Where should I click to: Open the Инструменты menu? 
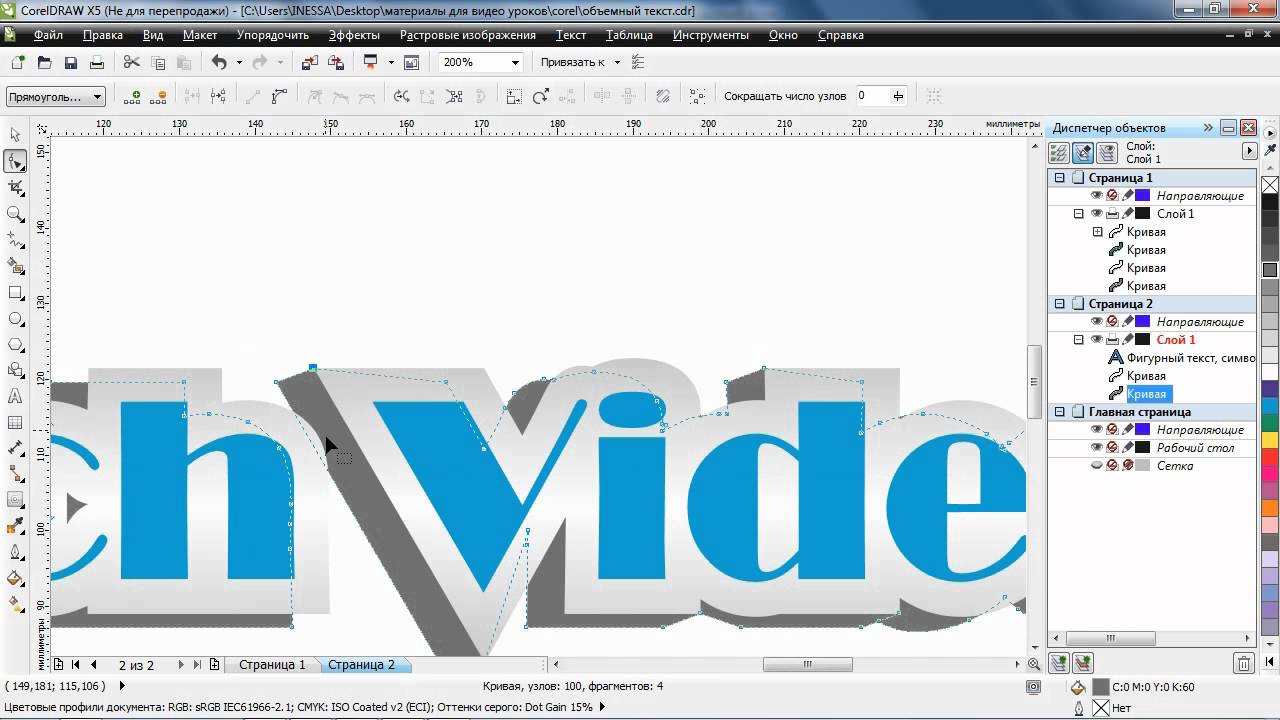[x=711, y=35]
